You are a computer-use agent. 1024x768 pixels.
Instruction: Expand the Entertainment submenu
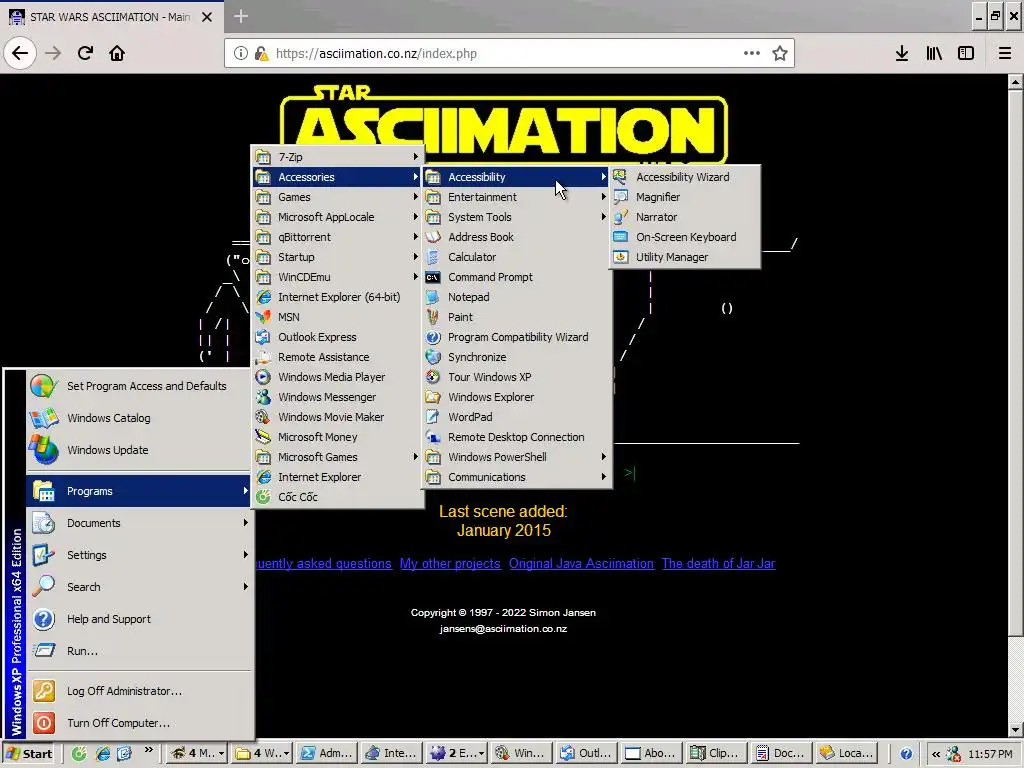[517, 197]
